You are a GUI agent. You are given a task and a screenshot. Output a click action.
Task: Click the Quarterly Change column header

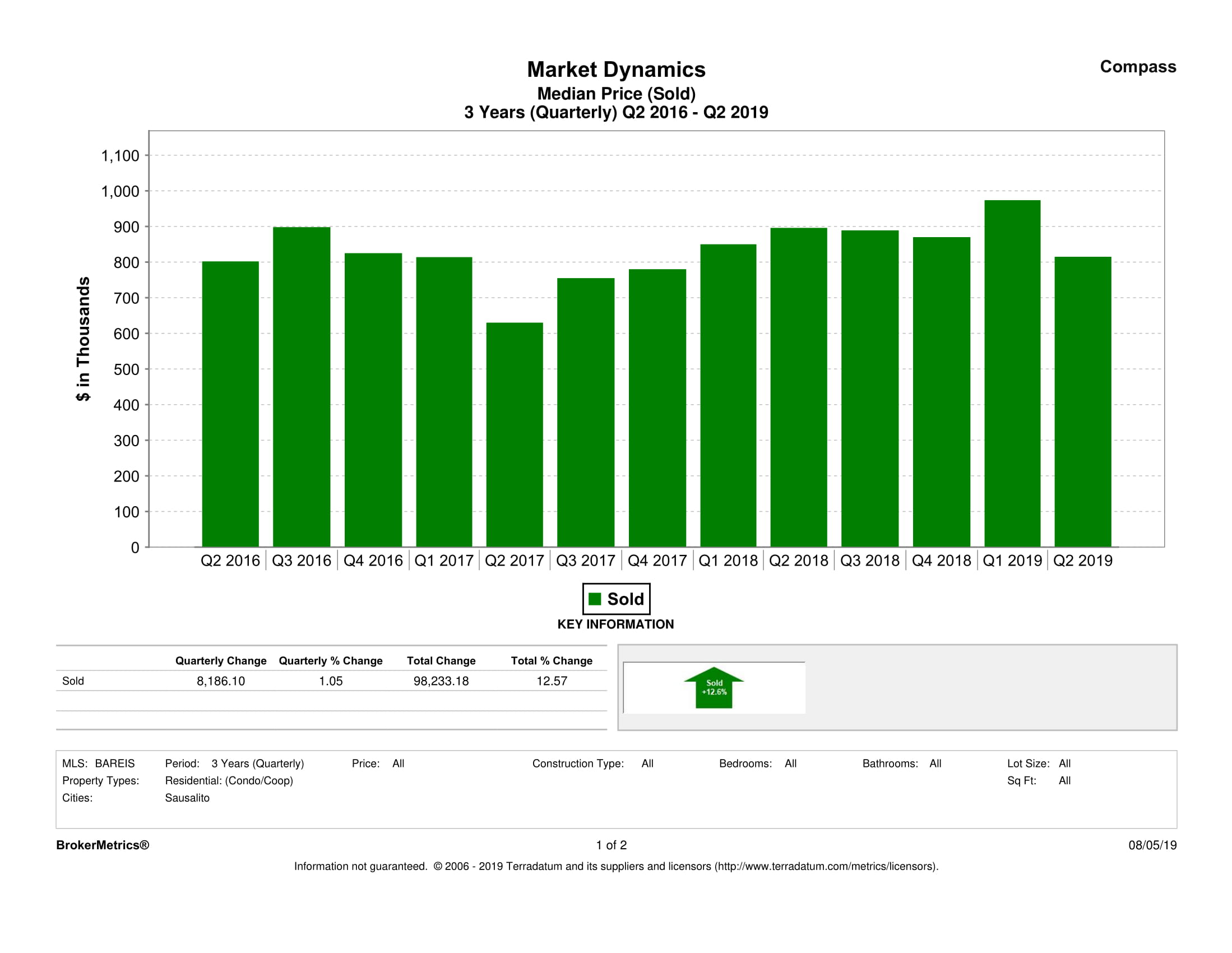(221, 661)
